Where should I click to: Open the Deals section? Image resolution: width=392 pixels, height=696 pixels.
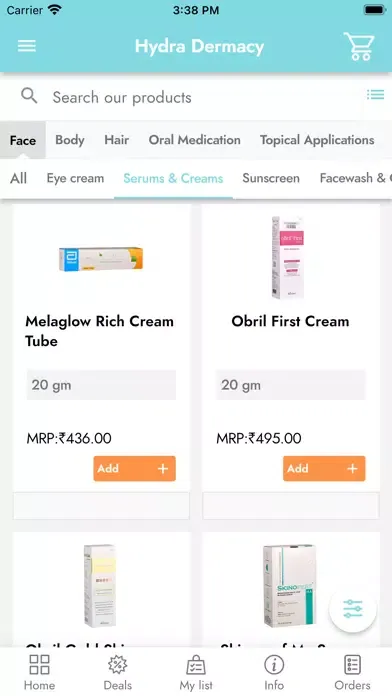pos(118,672)
